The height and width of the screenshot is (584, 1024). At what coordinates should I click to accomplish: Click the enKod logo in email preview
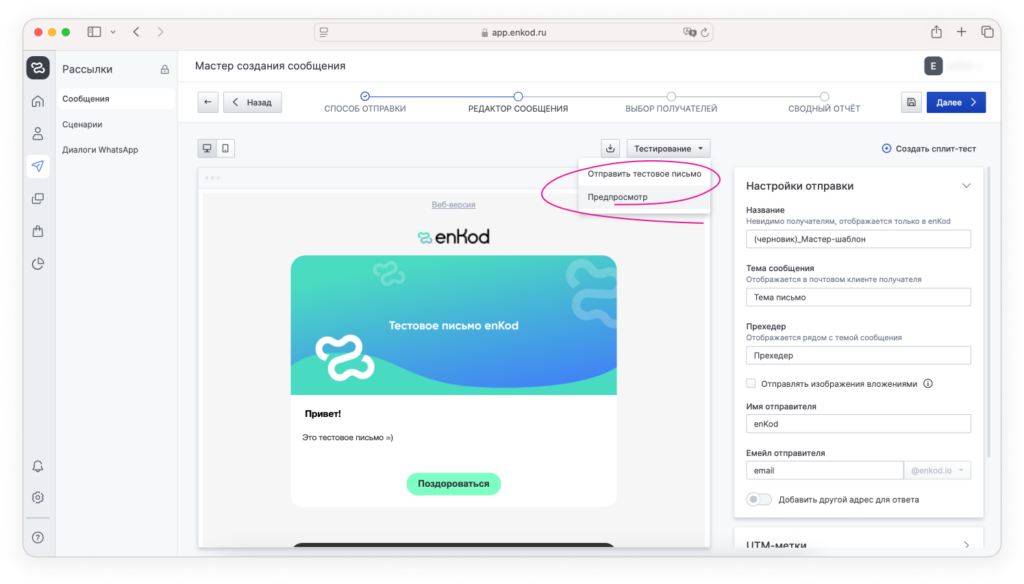(453, 236)
